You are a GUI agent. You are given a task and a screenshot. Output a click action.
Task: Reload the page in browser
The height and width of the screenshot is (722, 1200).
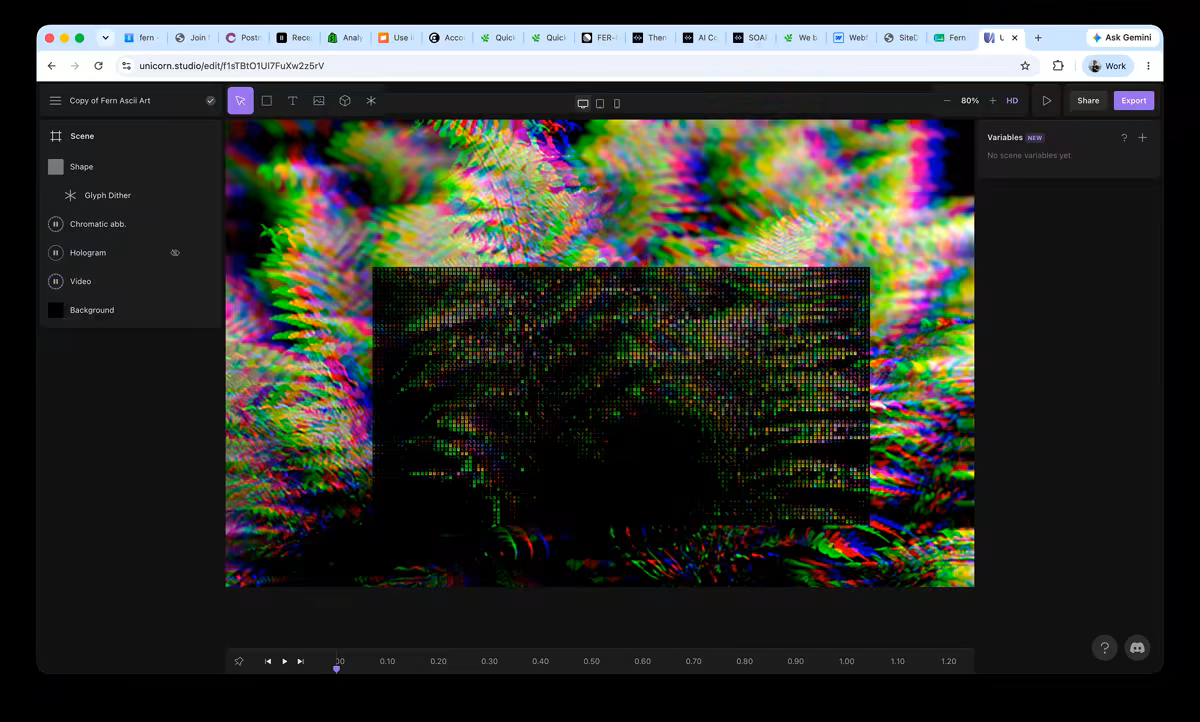coord(98,66)
